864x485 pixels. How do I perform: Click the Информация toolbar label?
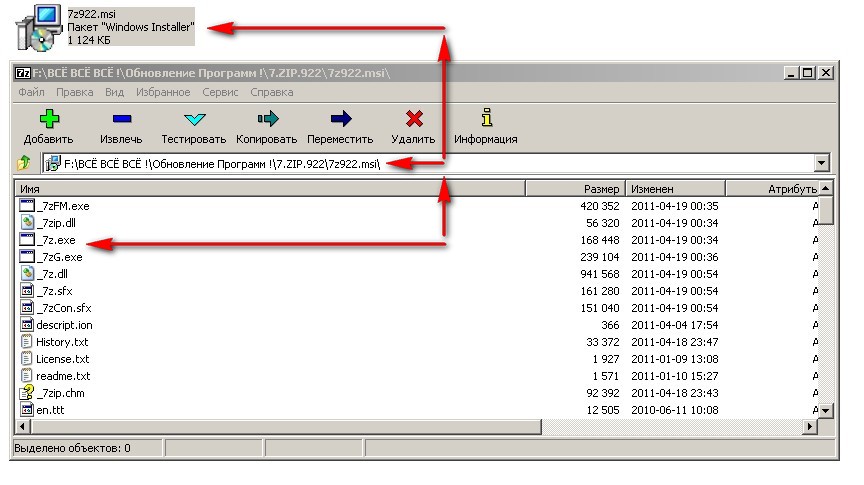click(x=485, y=139)
